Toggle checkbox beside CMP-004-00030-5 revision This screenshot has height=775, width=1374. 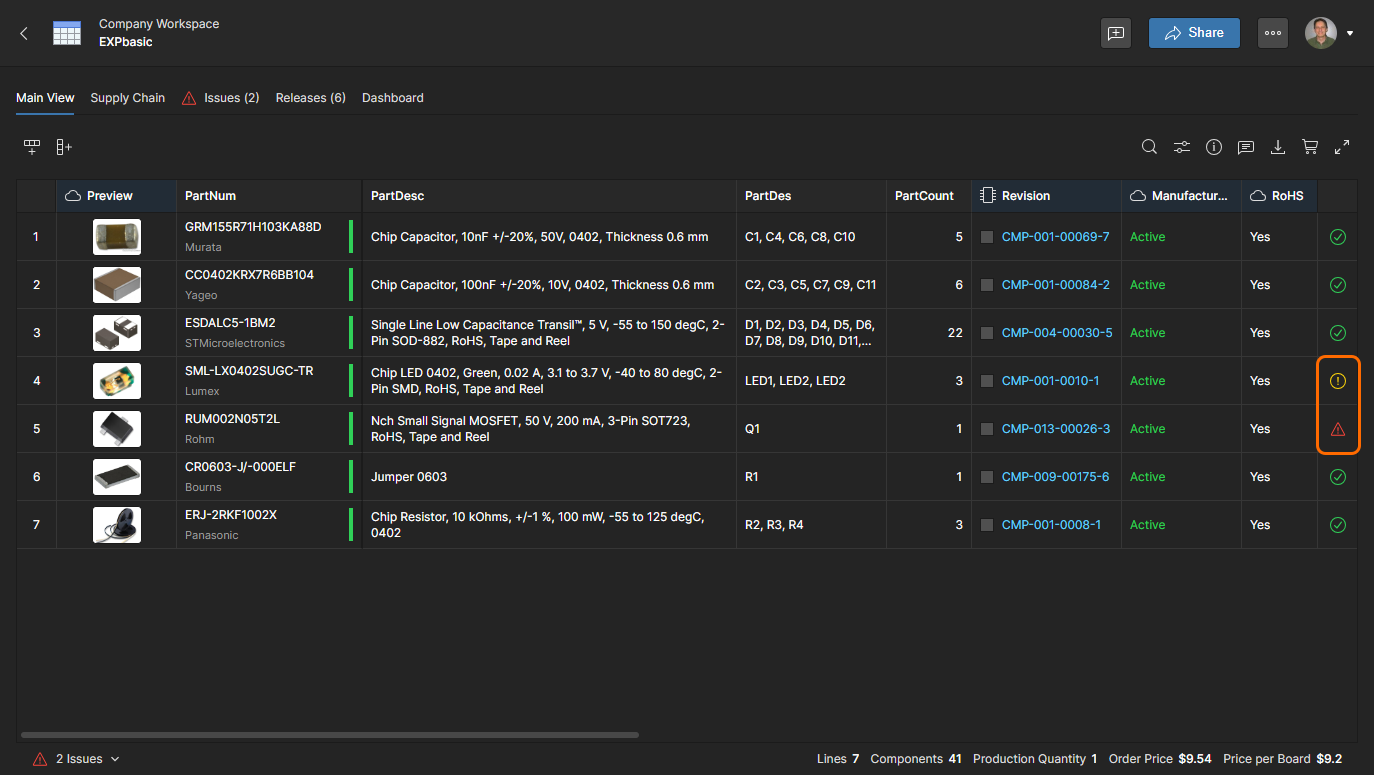987,333
